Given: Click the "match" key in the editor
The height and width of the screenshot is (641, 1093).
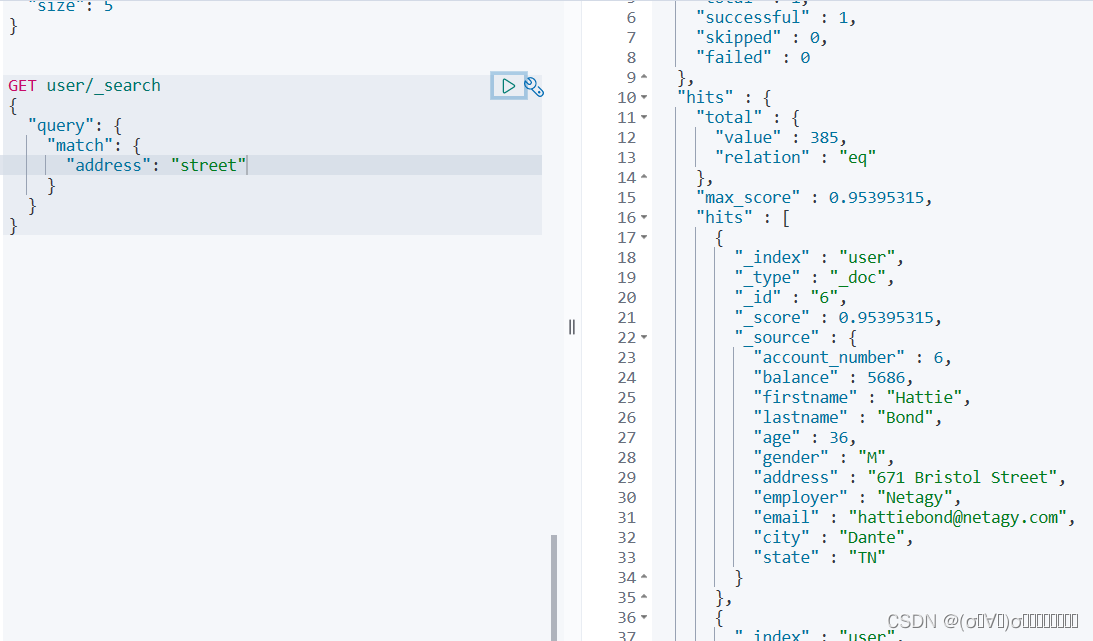Looking at the screenshot, I should (79, 145).
